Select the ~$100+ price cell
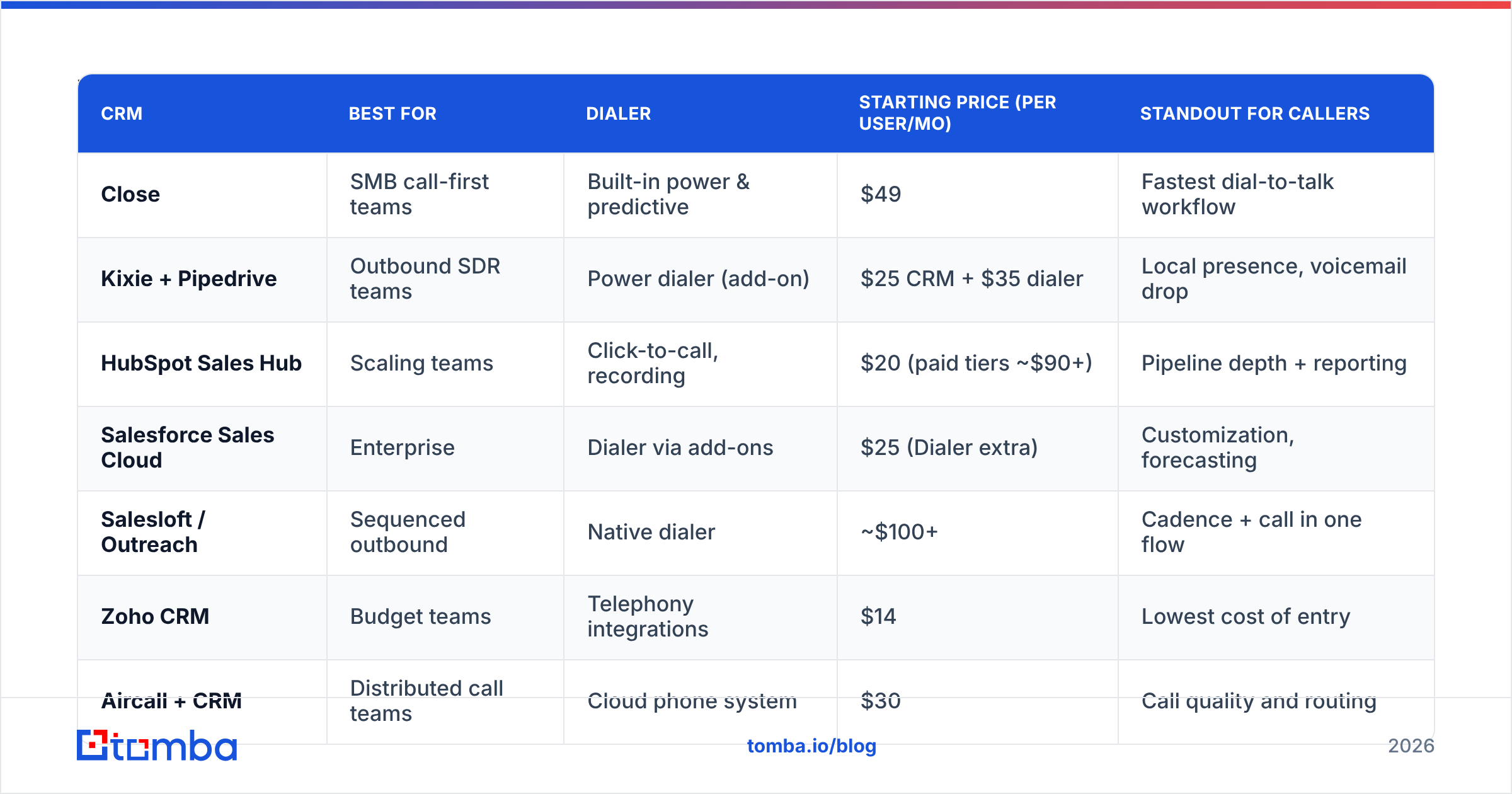 tap(978, 532)
